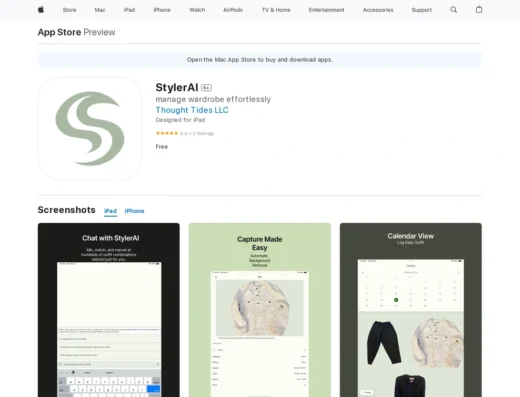The image size is (520, 397).
Task: View the Chat with StylerAI screenshot
Action: pyautogui.click(x=109, y=310)
